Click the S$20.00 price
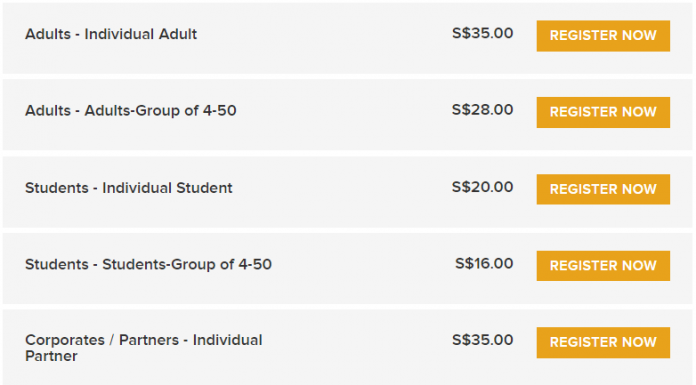Screen dimensions: 696x385 482,187
